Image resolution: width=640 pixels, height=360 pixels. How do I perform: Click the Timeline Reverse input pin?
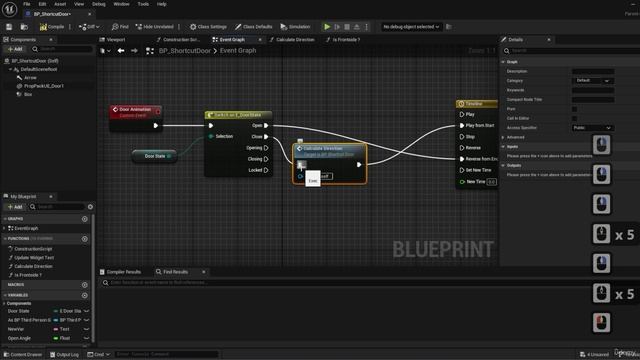462,148
